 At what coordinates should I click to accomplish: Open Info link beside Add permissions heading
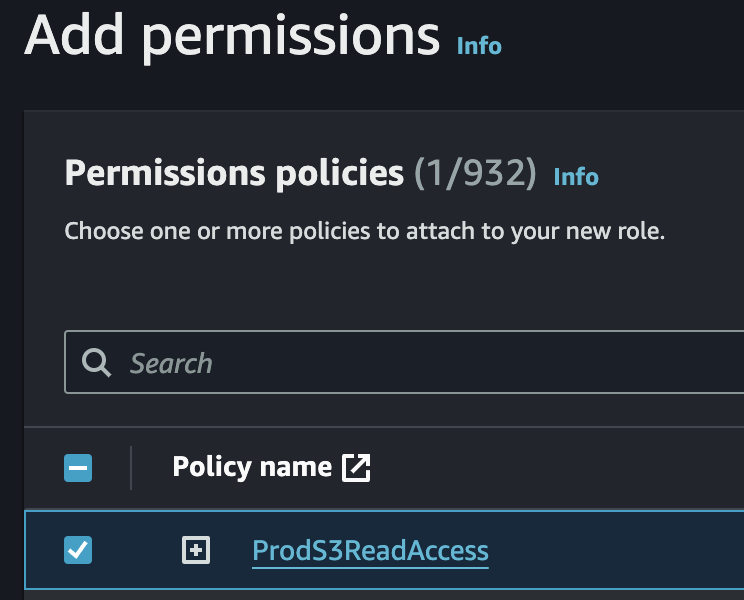tap(479, 46)
